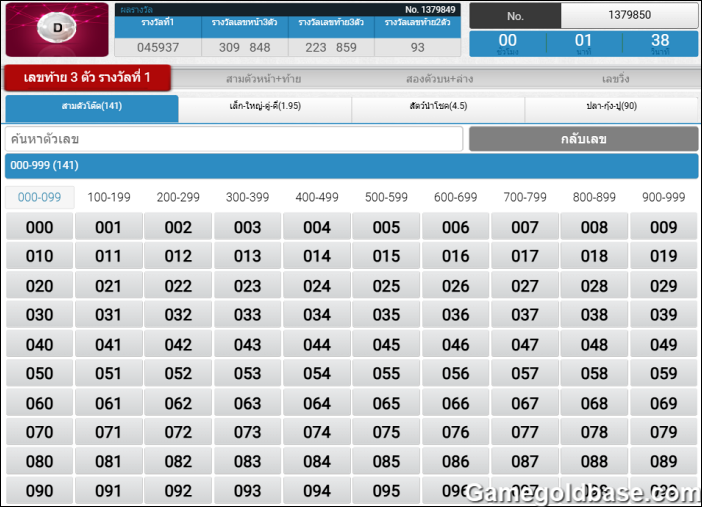Image resolution: width=702 pixels, height=507 pixels.
Task: Choose the สัตว์ป่าโชค(4.5) option
Action: [438, 107]
